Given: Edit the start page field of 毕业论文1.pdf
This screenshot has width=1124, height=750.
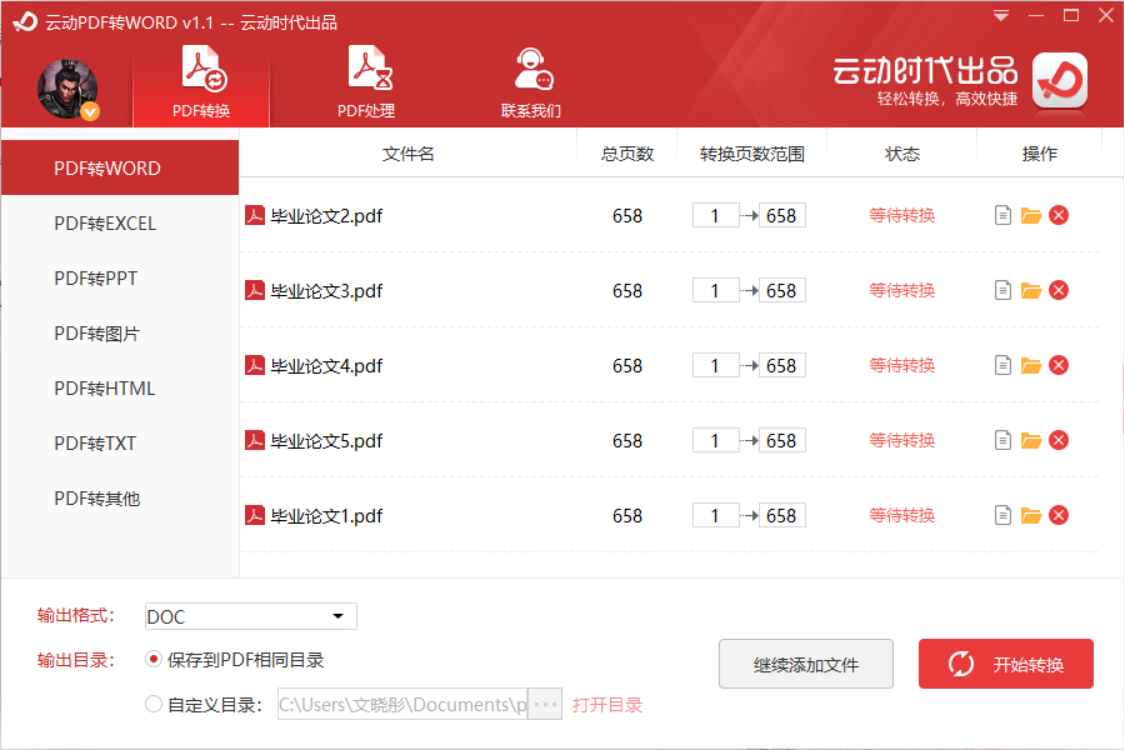Looking at the screenshot, I should (715, 514).
